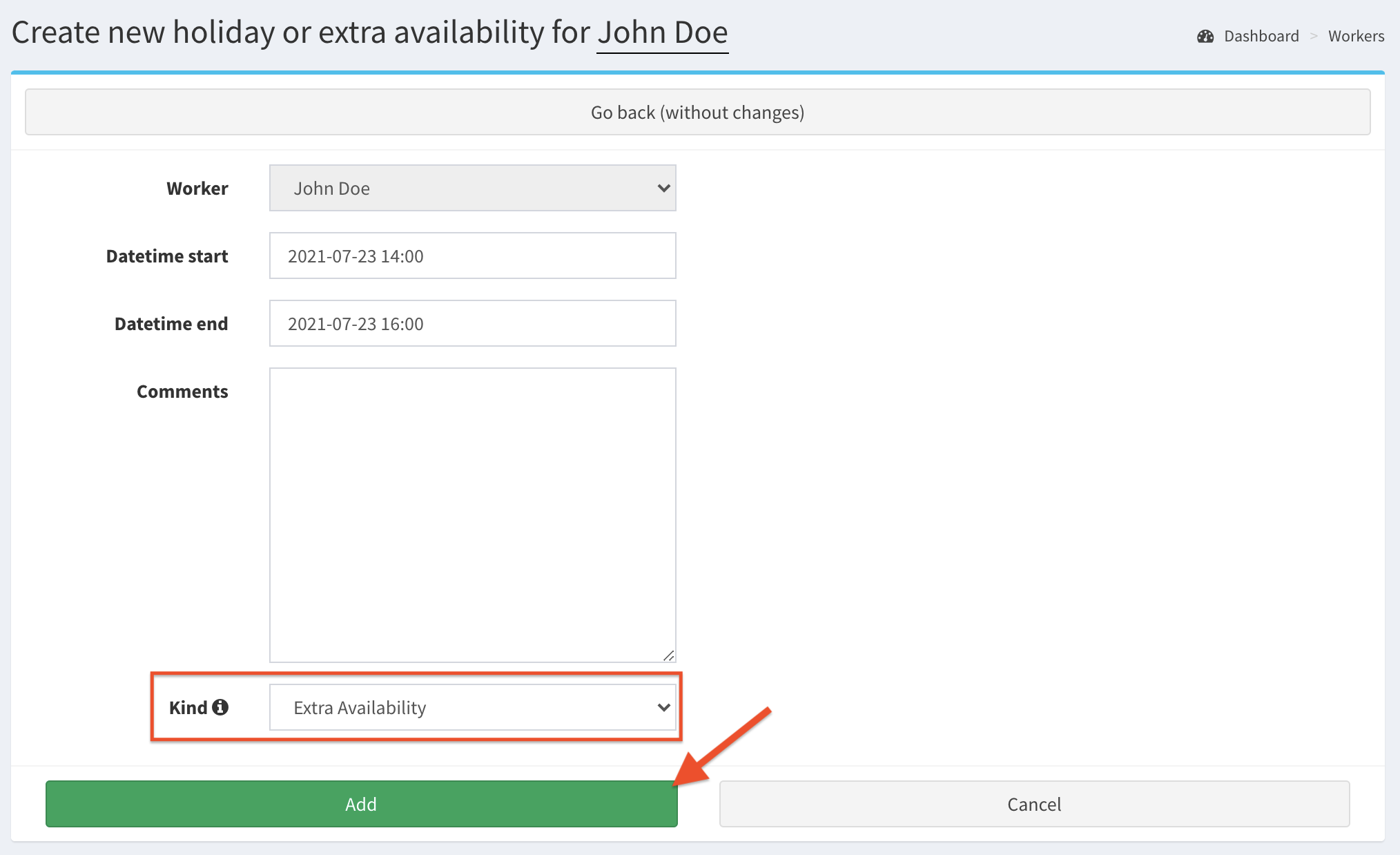This screenshot has width=1400, height=855.
Task: Open the Kind dropdown showing Extra Availability
Action: pyautogui.click(x=472, y=707)
